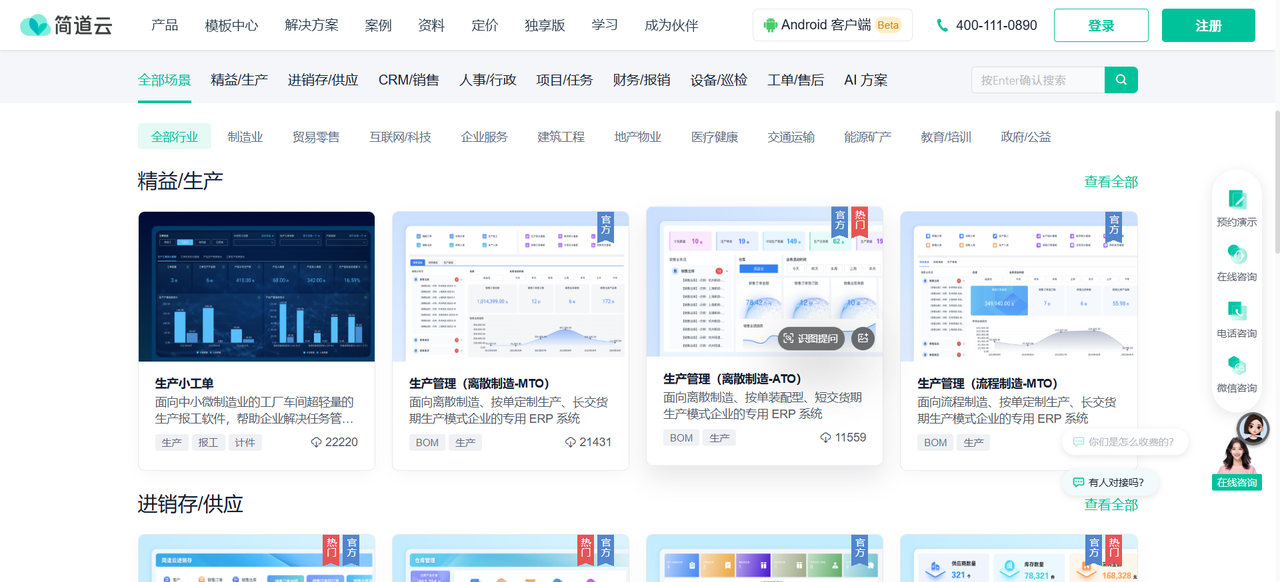This screenshot has height=582, width=1280.
Task: Filter by 能源矿产 industry
Action: [x=868, y=137]
